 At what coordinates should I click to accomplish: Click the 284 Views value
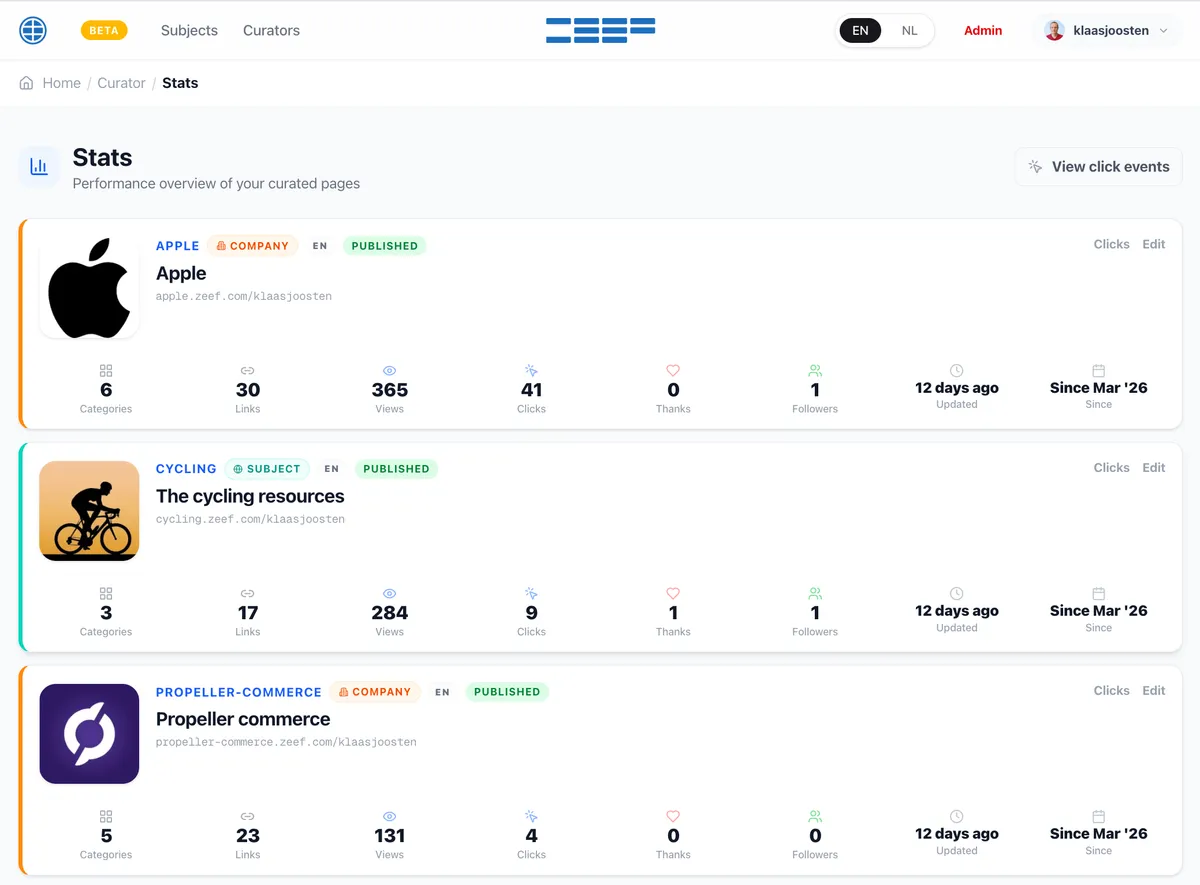click(390, 613)
